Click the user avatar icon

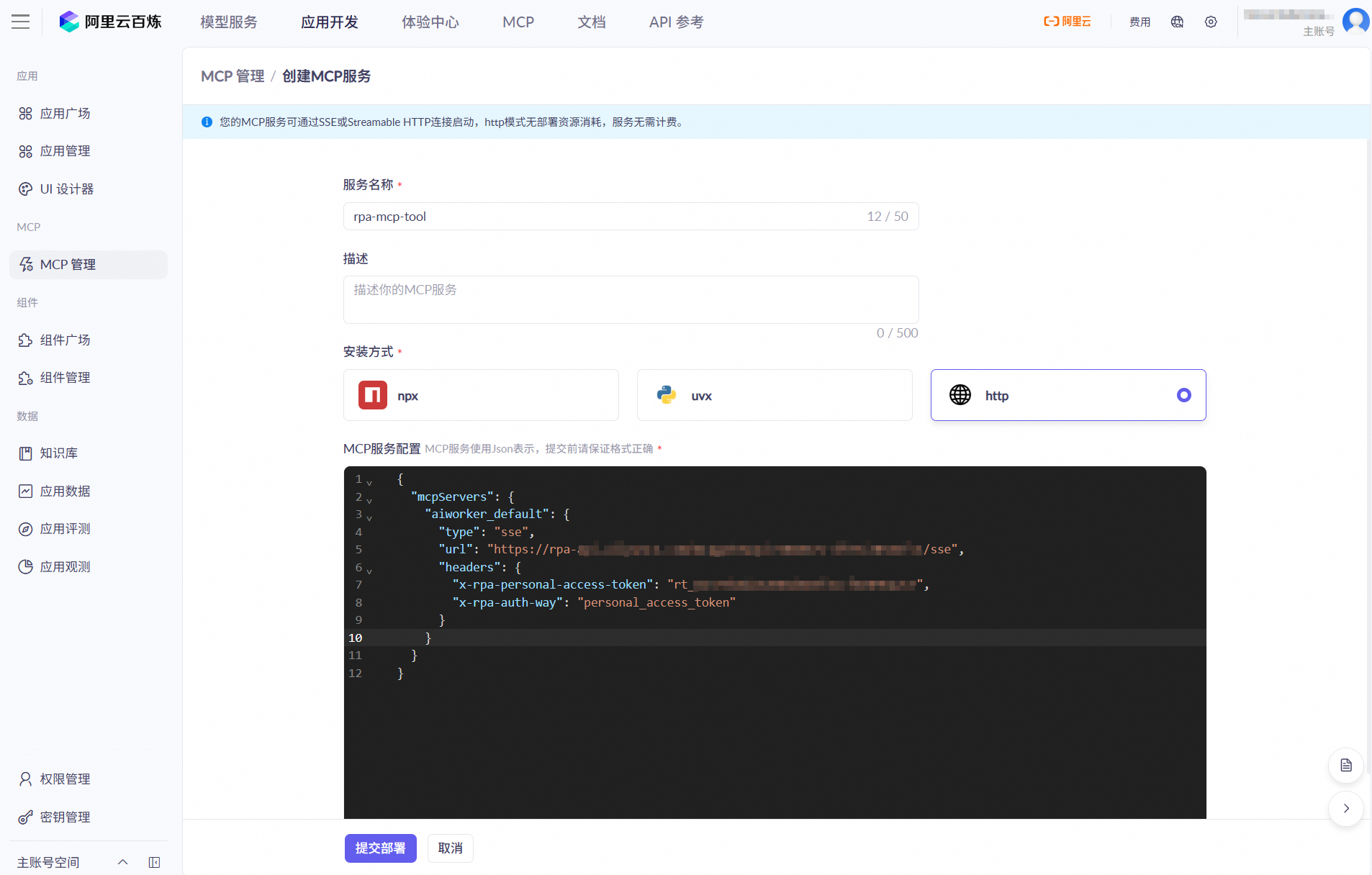click(x=1355, y=20)
